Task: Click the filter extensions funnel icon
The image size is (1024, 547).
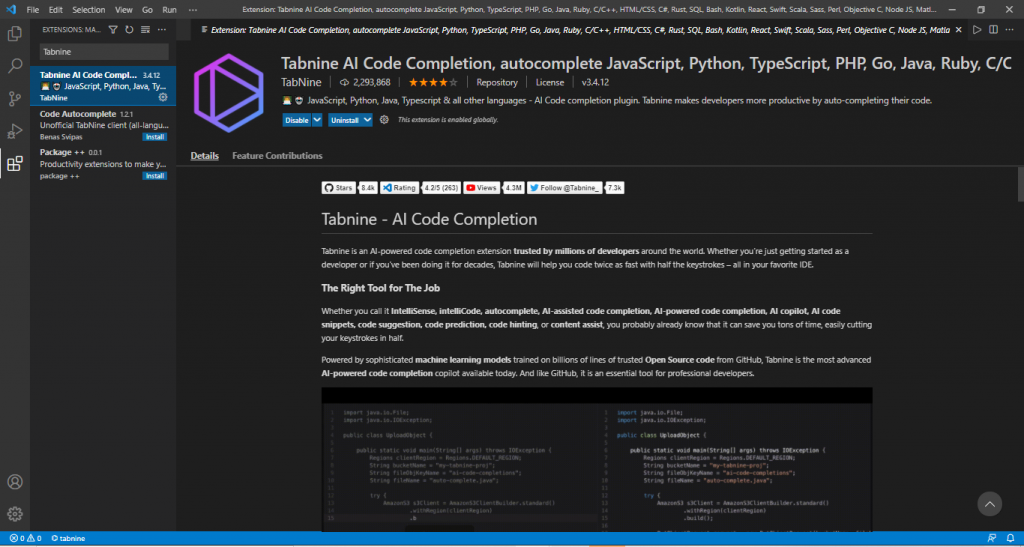Action: point(113,29)
